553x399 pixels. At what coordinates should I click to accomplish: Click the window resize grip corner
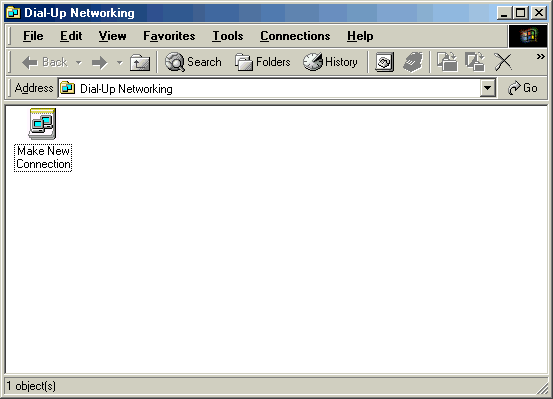[x=542, y=388]
